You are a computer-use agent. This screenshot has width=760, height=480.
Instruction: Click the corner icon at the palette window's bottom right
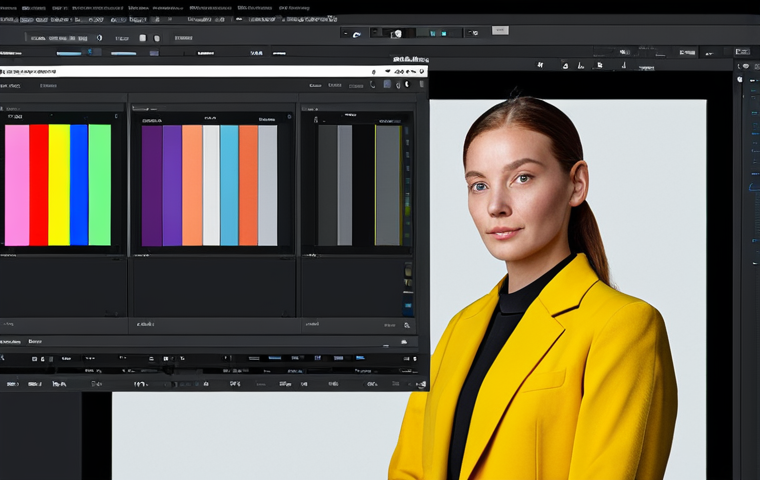click(422, 384)
